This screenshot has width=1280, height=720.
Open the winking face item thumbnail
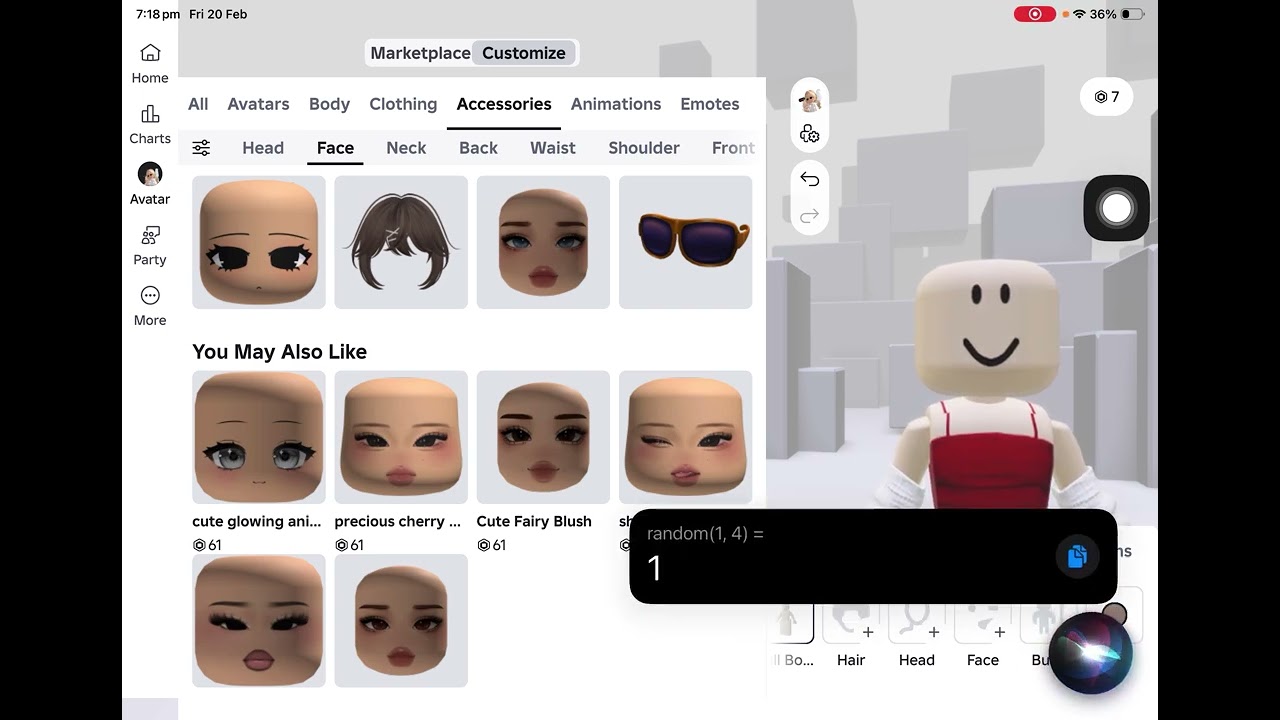tap(685, 437)
